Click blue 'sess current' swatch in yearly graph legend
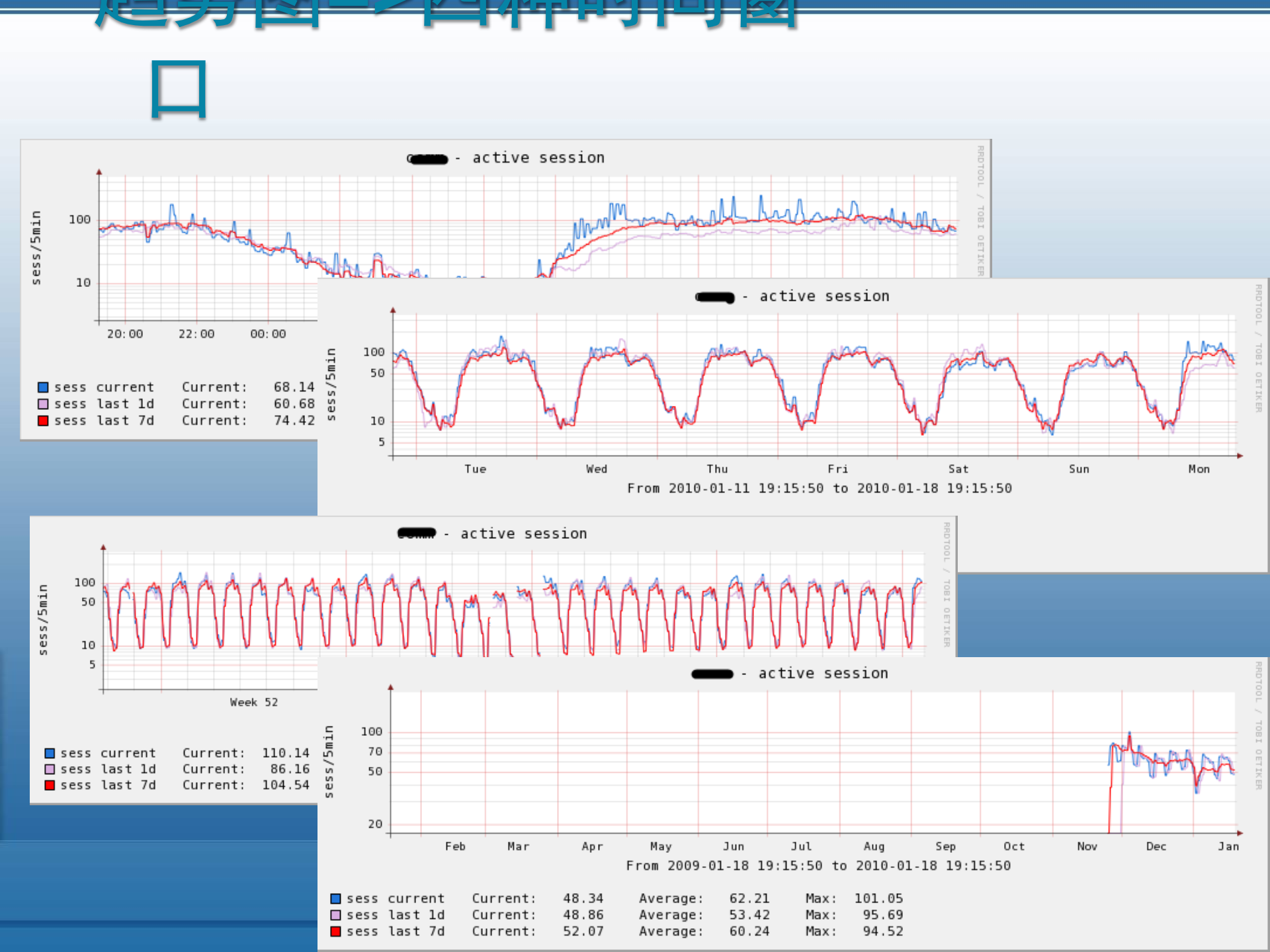Viewport: 1270px width, 952px height. [x=335, y=898]
